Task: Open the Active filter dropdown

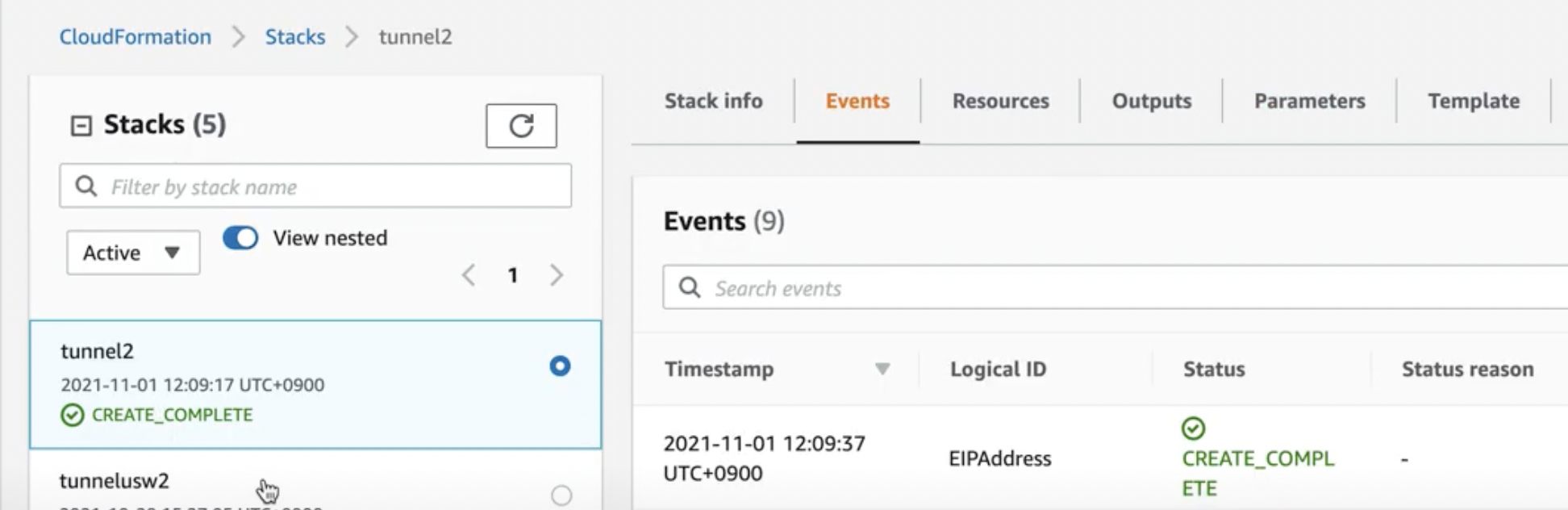Action: [x=133, y=253]
